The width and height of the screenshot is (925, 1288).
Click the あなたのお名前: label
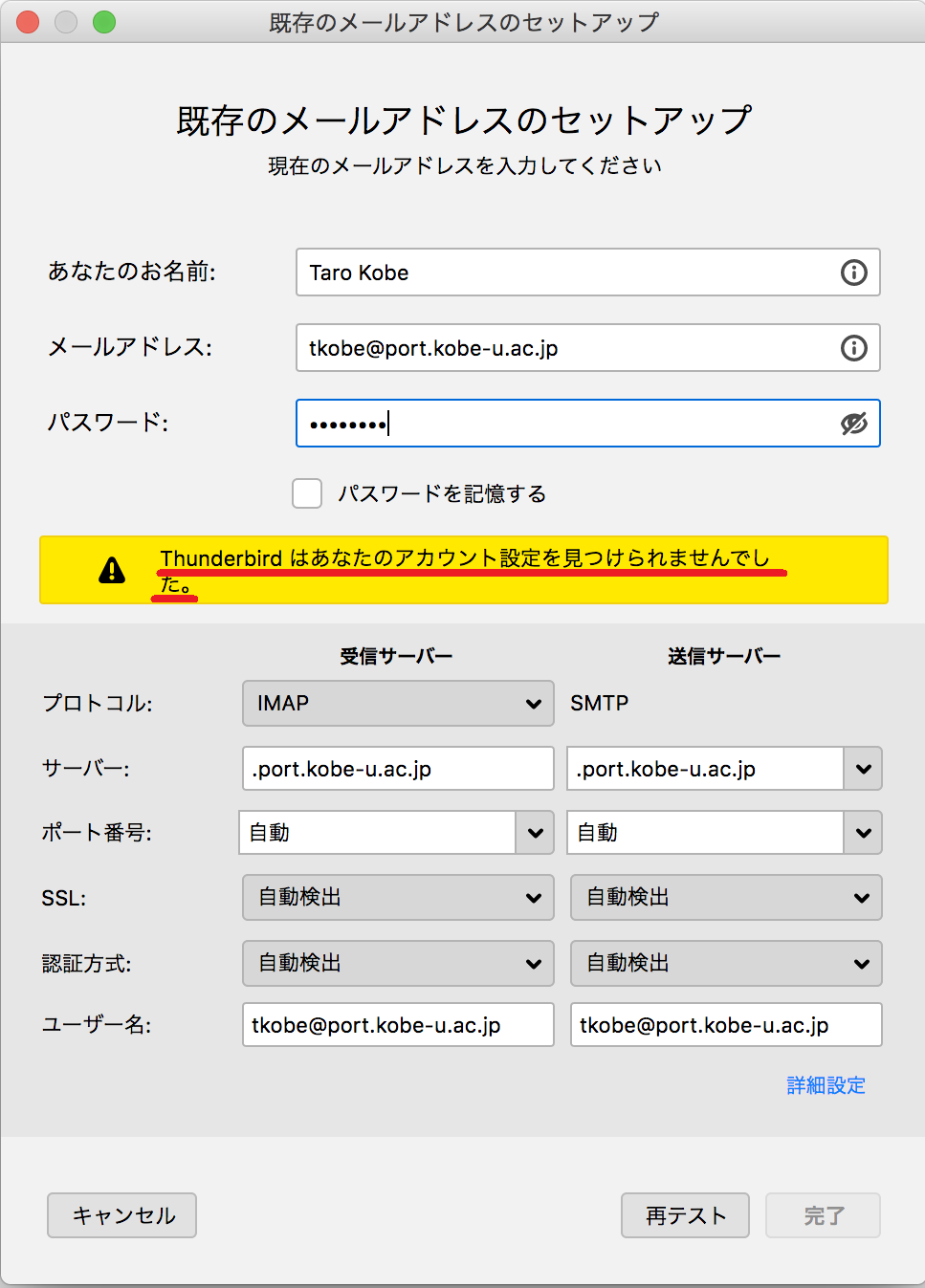(x=132, y=273)
